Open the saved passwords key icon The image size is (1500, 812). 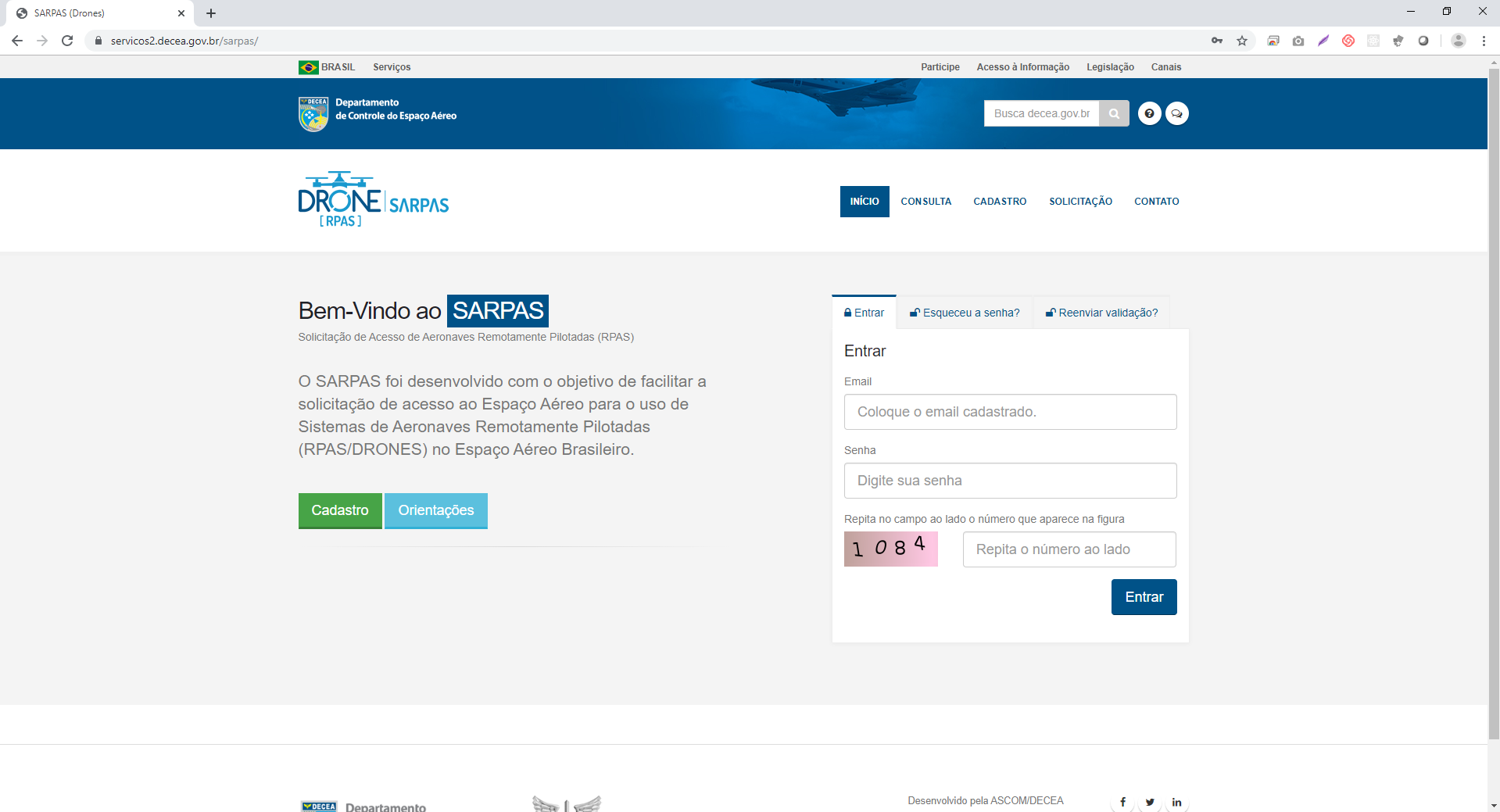pos(1217,41)
